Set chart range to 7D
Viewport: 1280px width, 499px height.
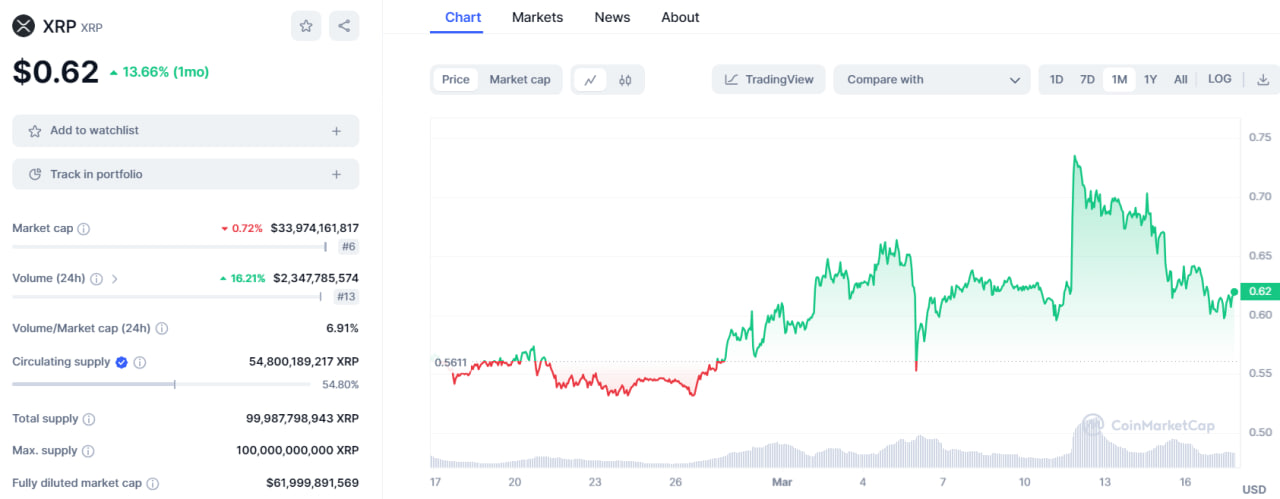click(1087, 80)
